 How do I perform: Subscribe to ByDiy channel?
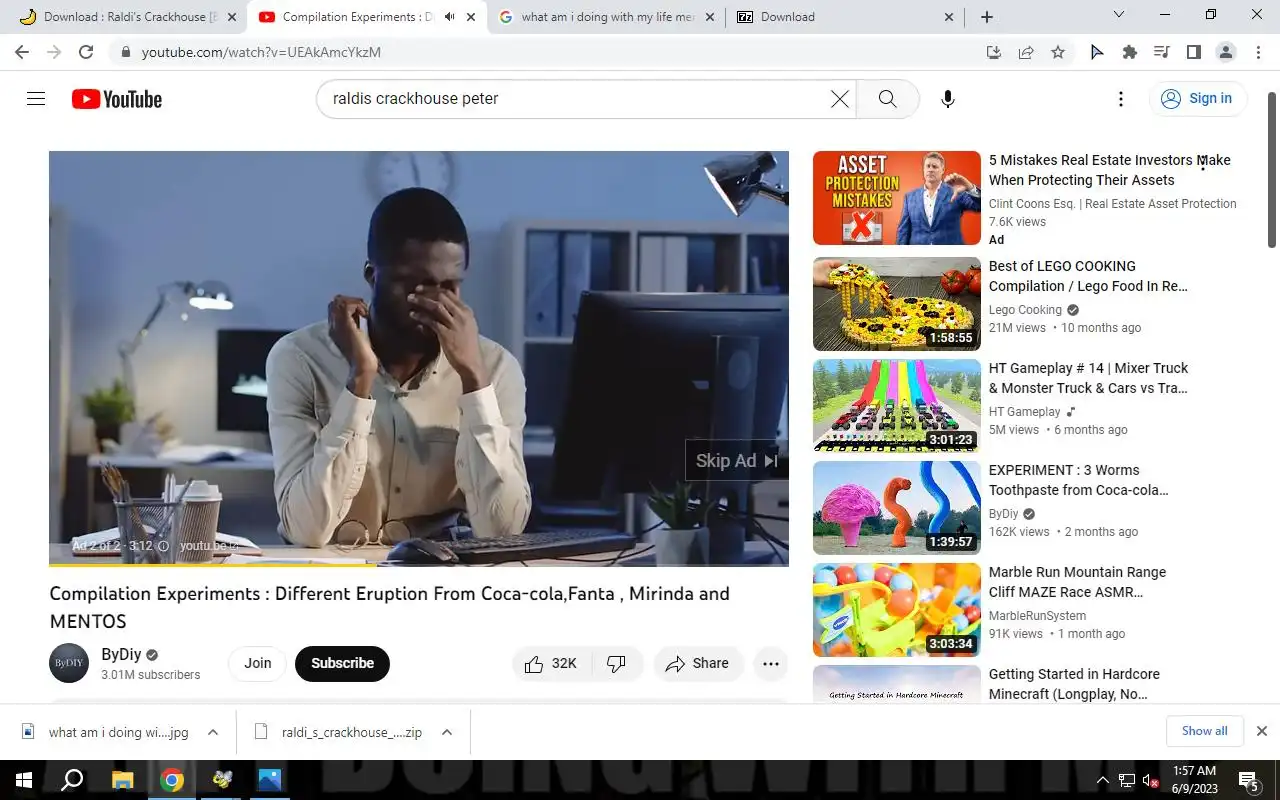342,663
